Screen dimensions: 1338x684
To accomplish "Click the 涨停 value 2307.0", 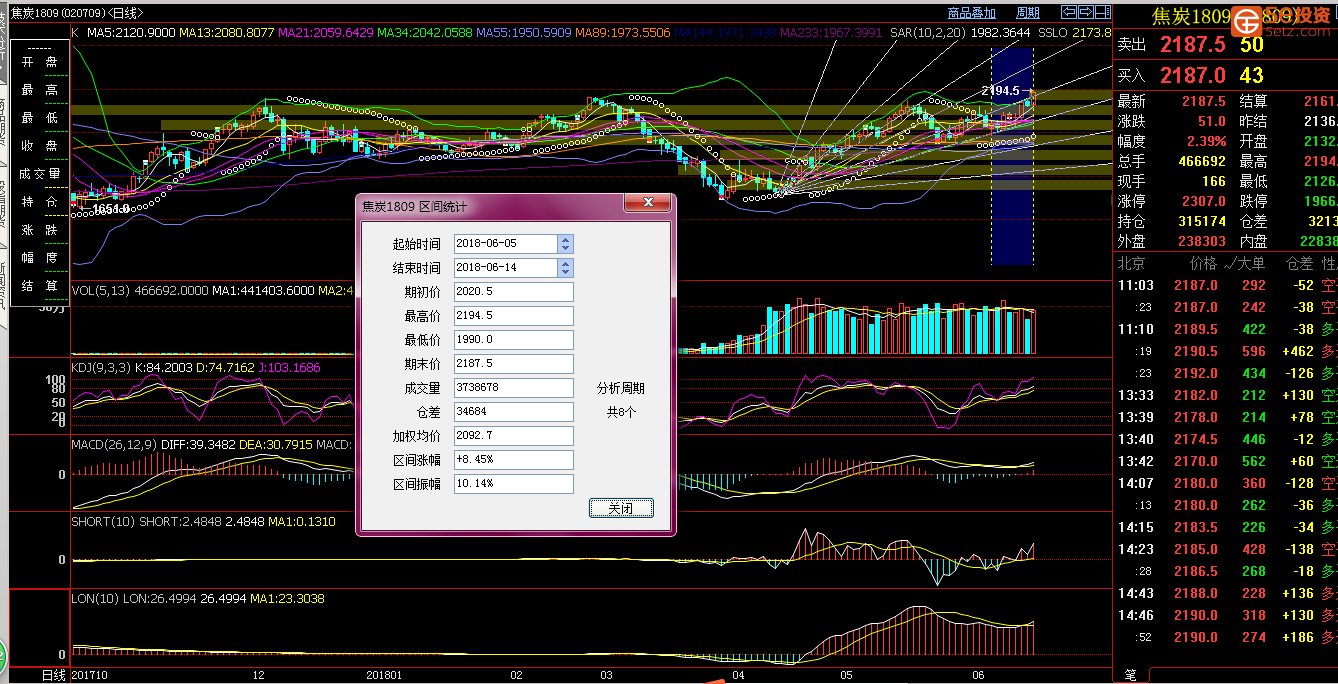I will (1204, 201).
